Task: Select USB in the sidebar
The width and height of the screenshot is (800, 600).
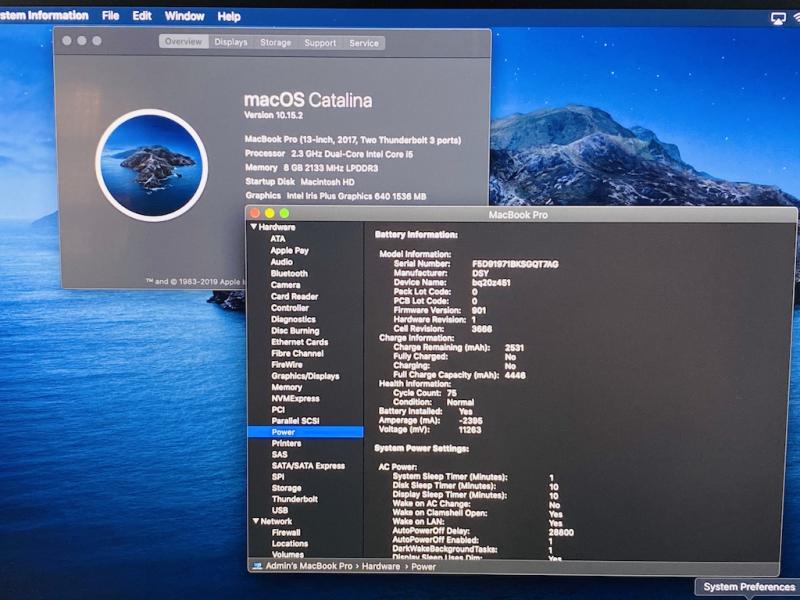Action: click(280, 510)
